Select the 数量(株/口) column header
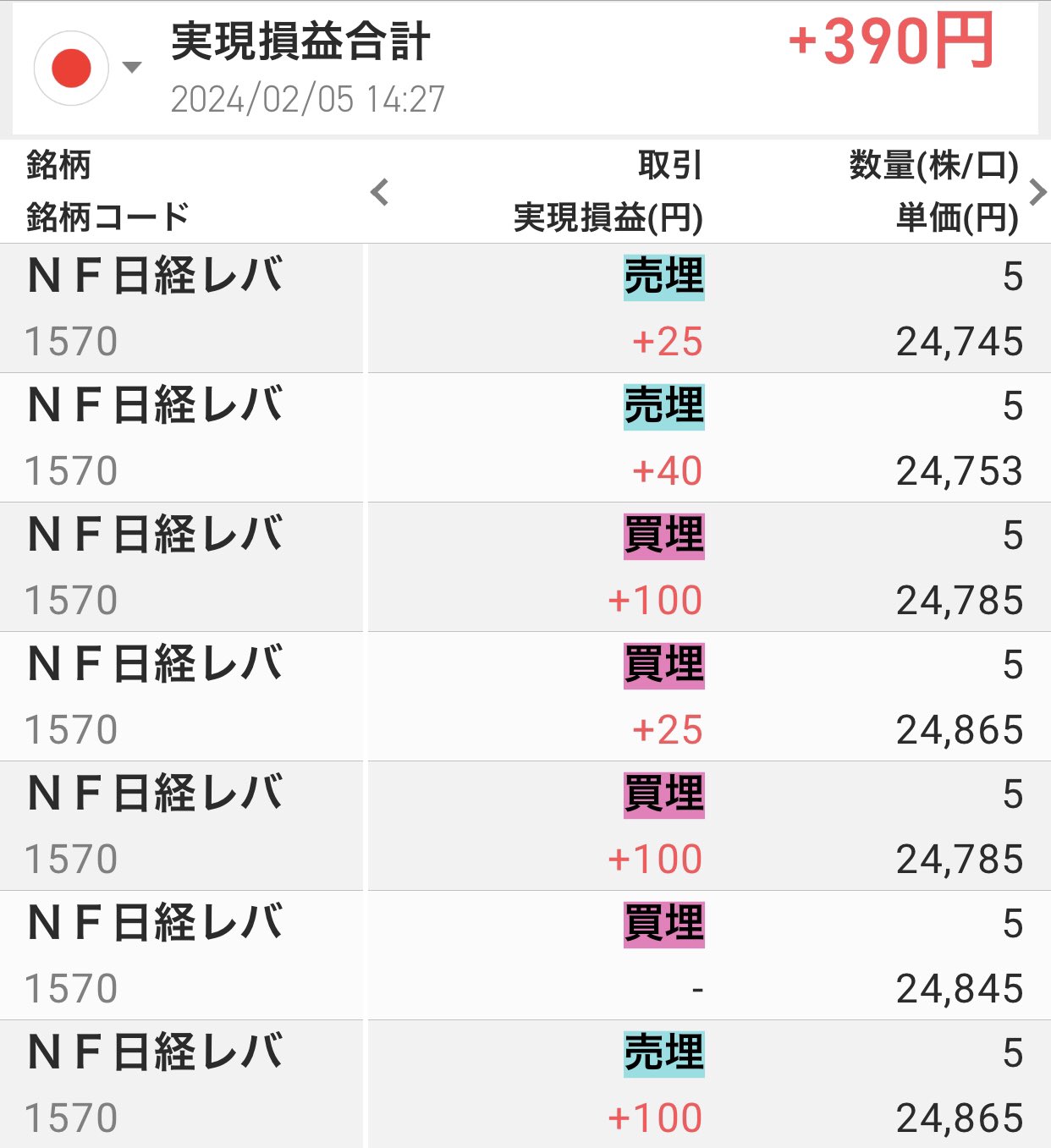 click(933, 165)
